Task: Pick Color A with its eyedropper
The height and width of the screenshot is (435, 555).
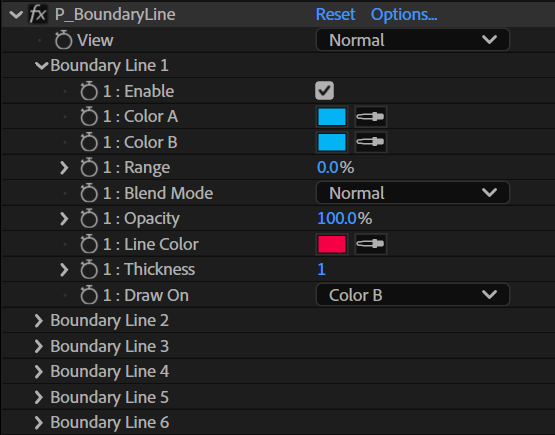Action: (370, 116)
